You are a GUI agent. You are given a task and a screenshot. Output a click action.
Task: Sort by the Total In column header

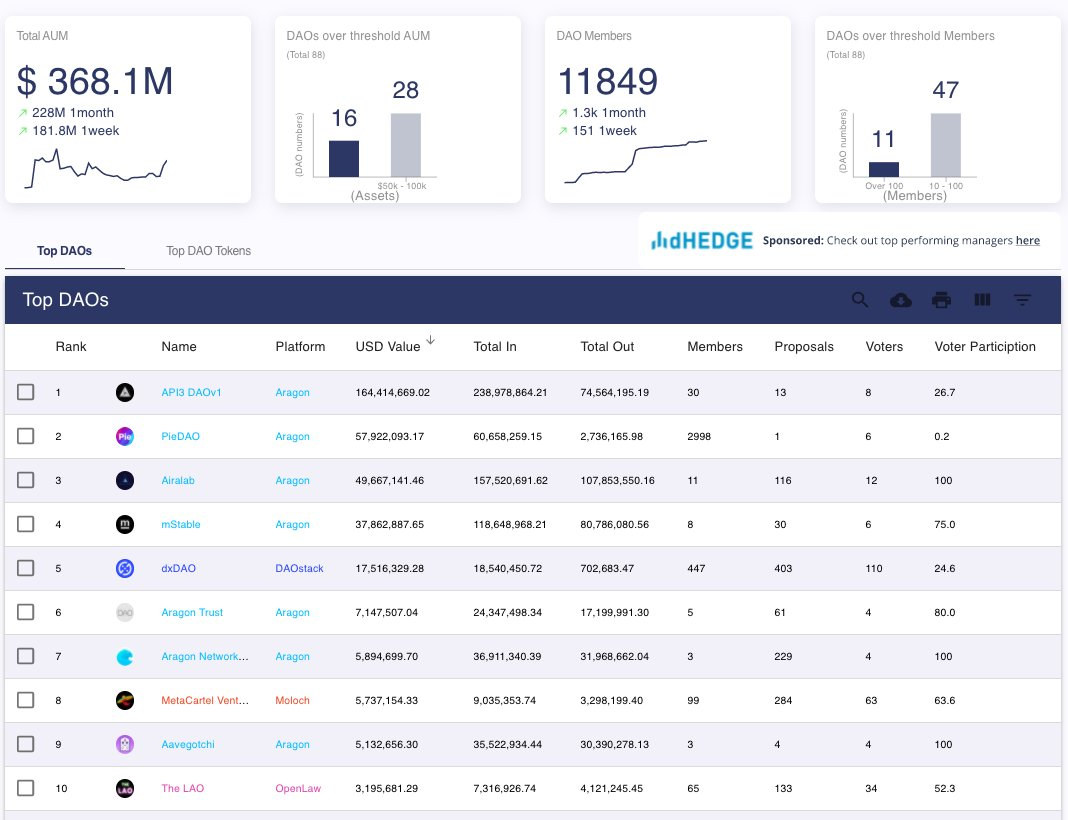(494, 347)
